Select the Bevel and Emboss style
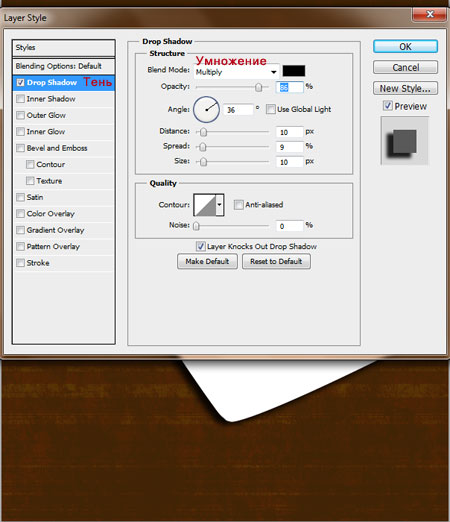Screen dimensions: 450x522 pos(57,148)
